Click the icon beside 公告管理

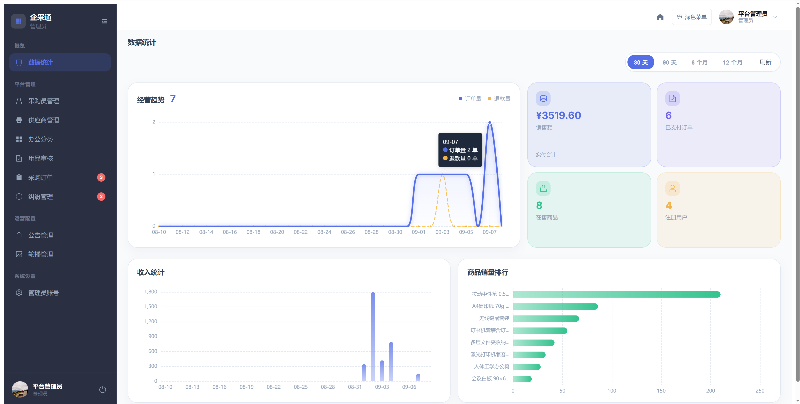(19, 235)
